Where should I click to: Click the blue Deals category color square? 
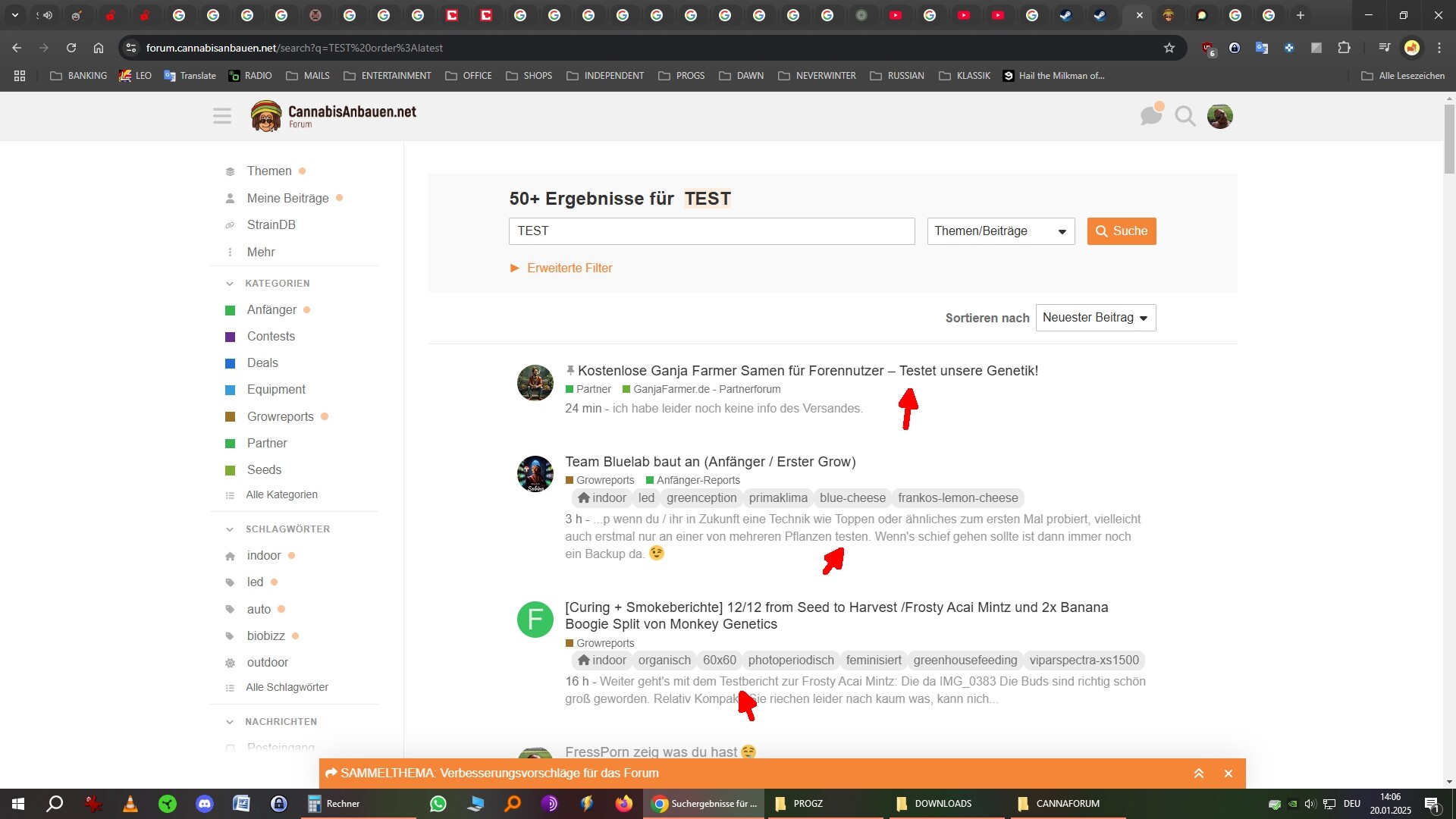[231, 363]
